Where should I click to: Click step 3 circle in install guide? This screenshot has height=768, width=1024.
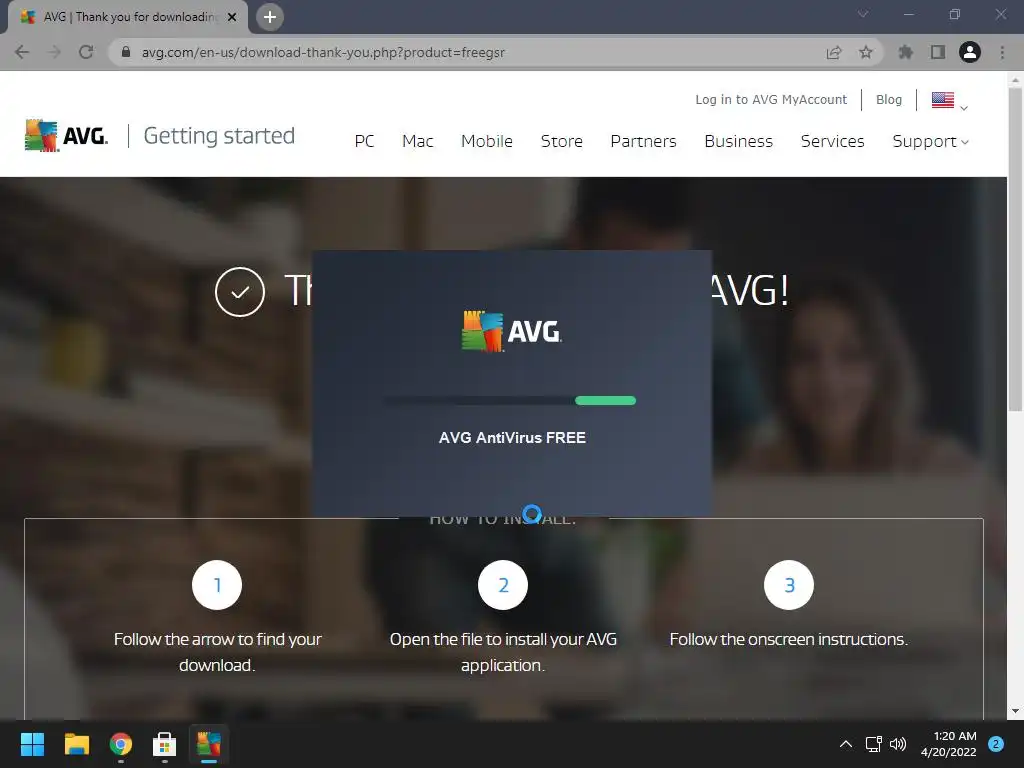(x=789, y=584)
